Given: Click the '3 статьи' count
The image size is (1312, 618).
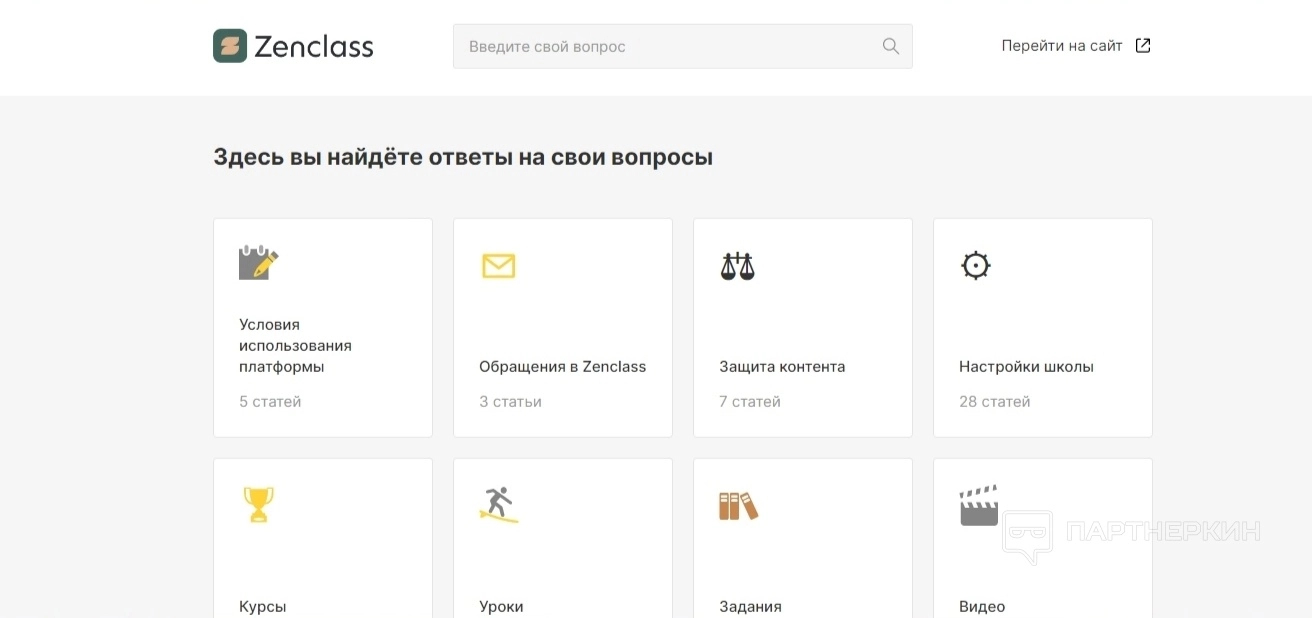Looking at the screenshot, I should pos(510,401).
